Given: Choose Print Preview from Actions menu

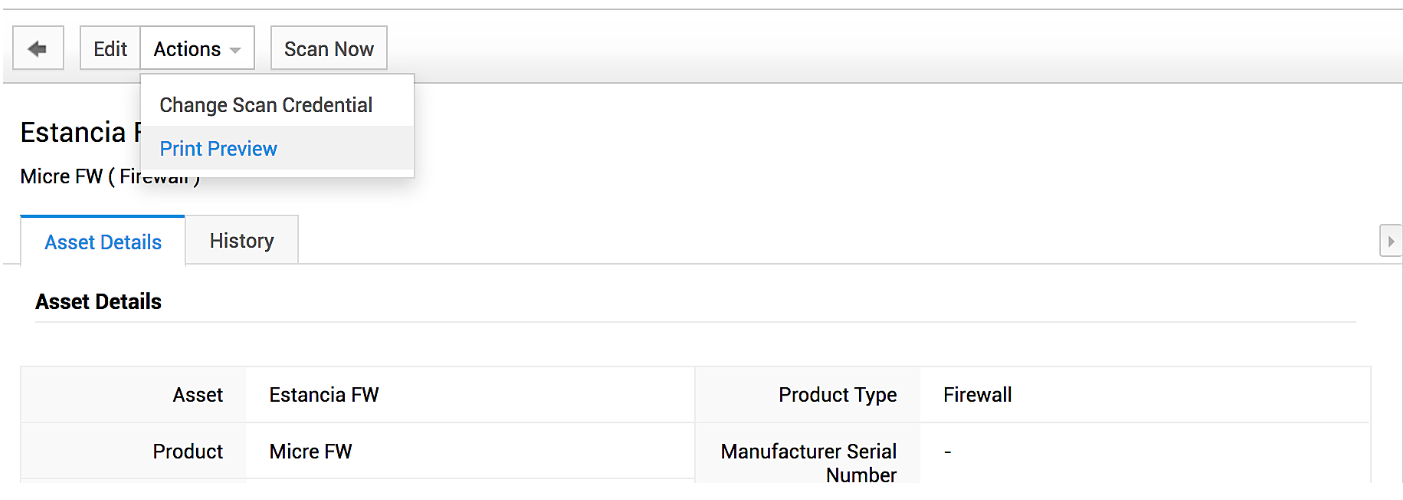Looking at the screenshot, I should [218, 149].
